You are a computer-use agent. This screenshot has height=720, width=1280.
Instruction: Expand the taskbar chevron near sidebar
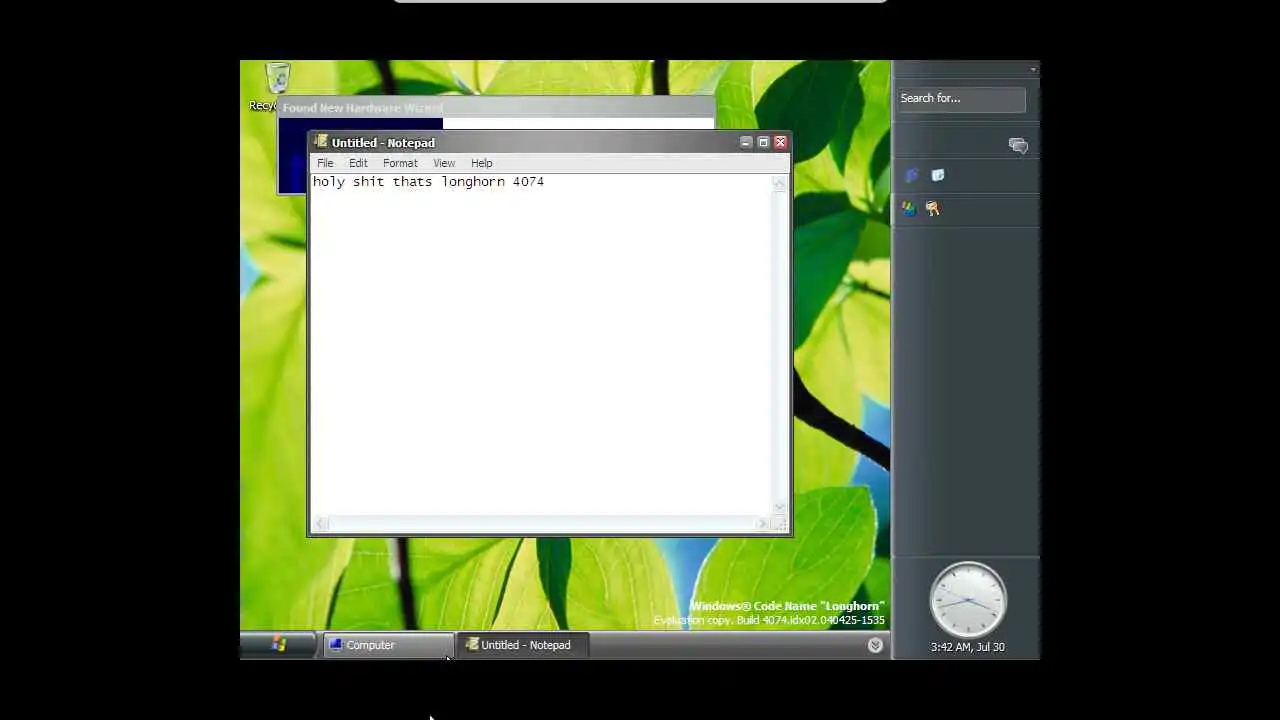click(x=875, y=645)
